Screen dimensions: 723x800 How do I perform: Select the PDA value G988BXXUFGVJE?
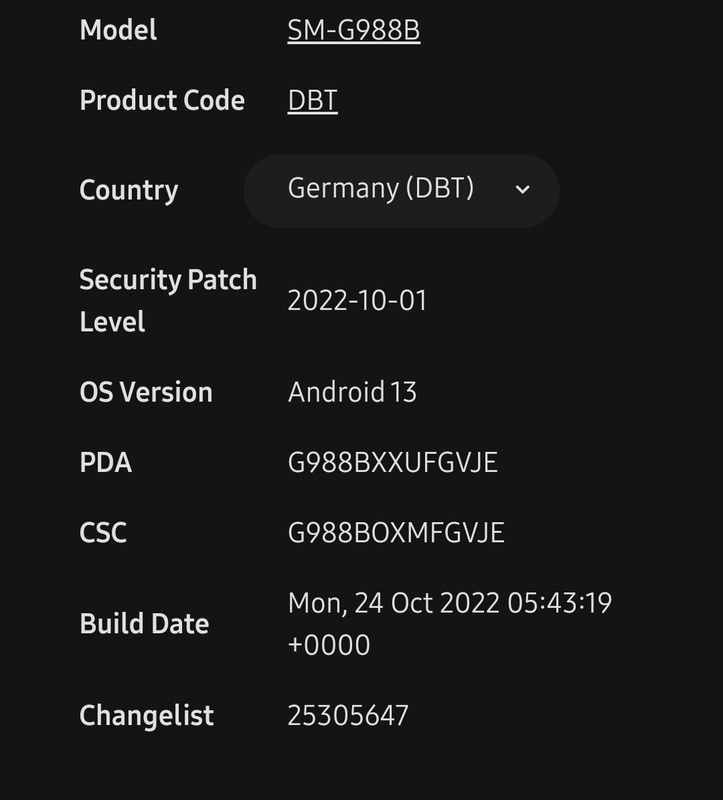pos(392,462)
